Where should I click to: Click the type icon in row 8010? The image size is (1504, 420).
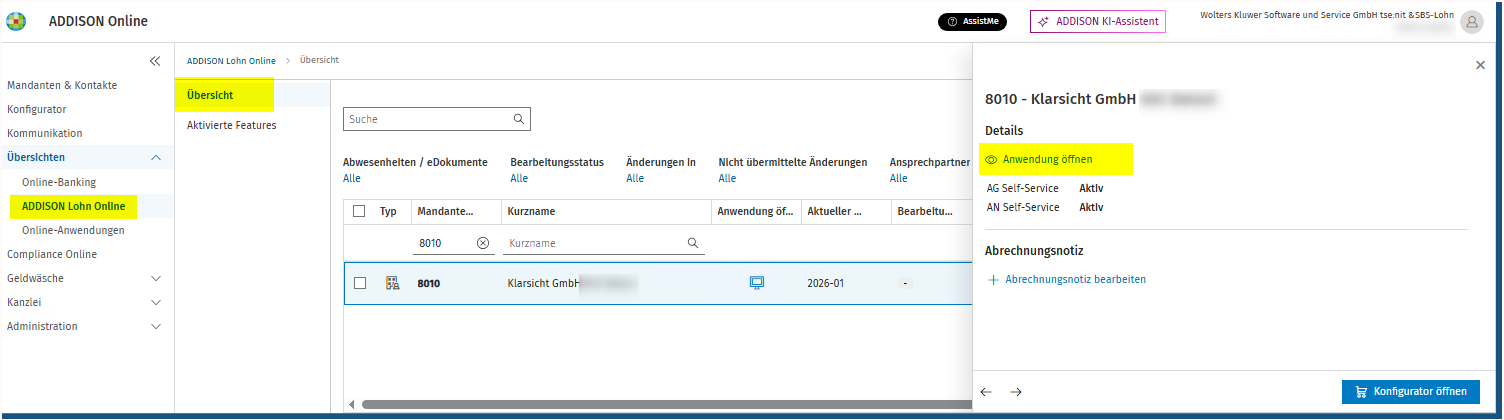point(392,283)
